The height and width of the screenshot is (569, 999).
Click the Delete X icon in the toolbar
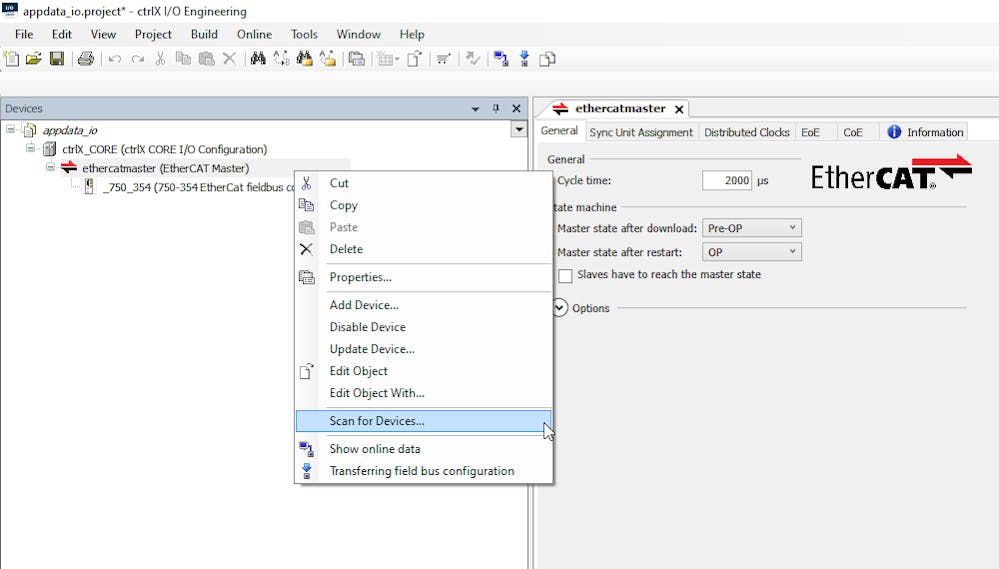pos(229,59)
